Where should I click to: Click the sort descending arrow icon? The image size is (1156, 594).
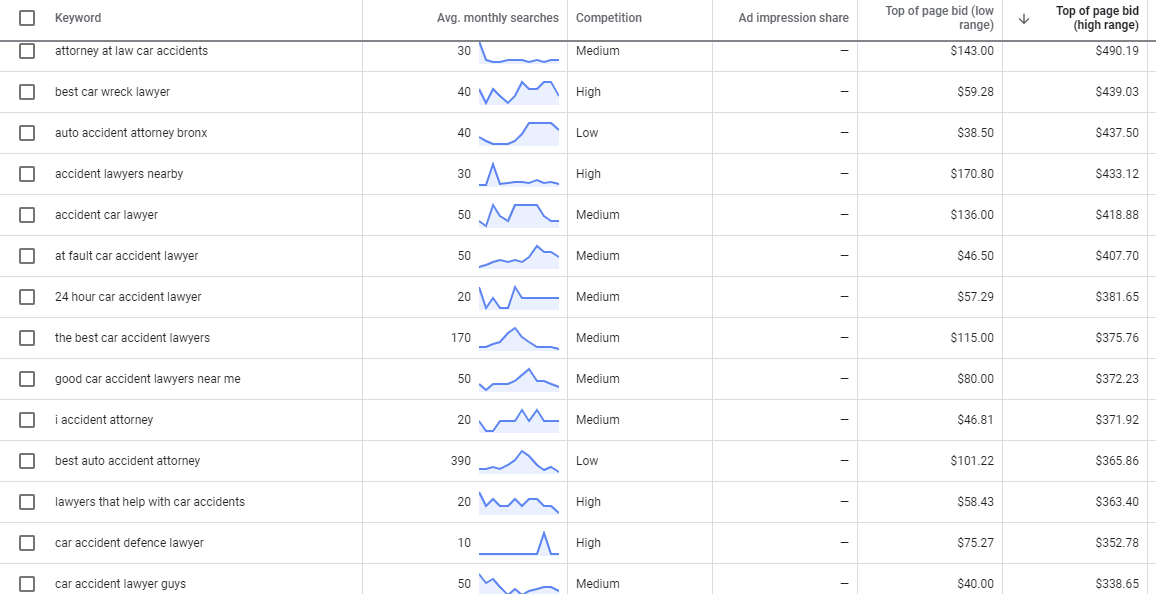1023,18
